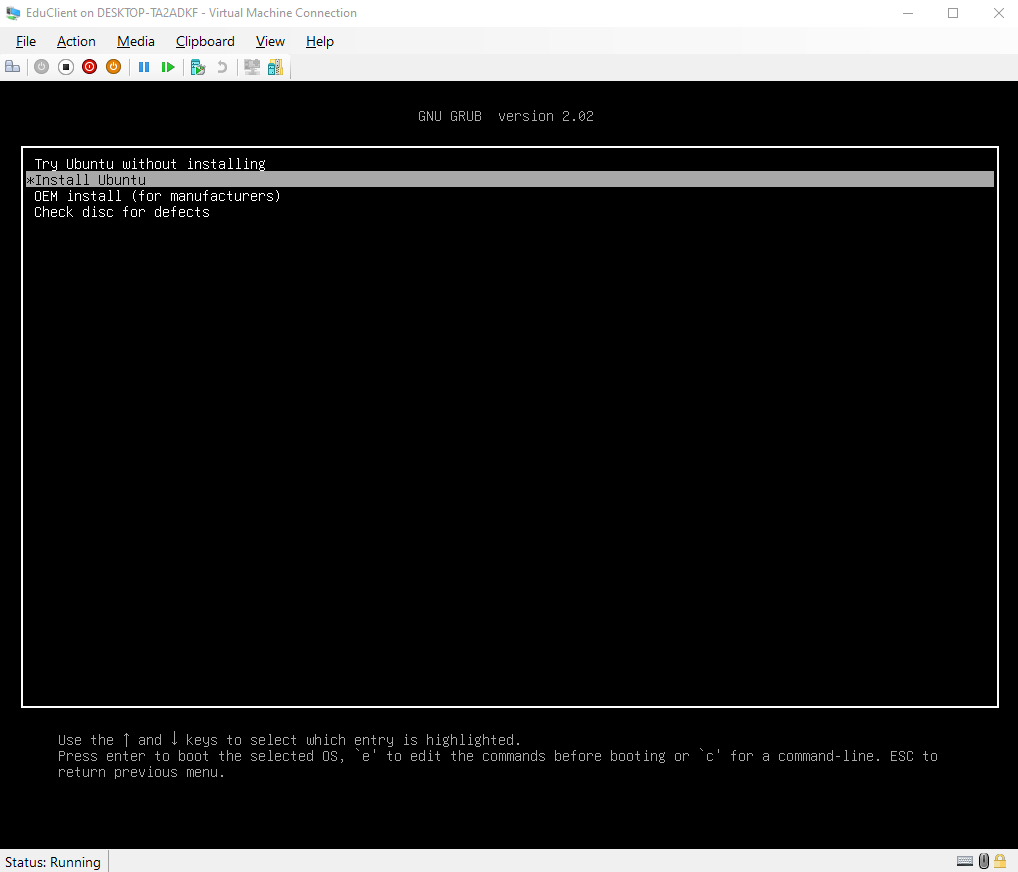The image size is (1018, 872).
Task: Pause the virtual machine
Action: point(144,67)
